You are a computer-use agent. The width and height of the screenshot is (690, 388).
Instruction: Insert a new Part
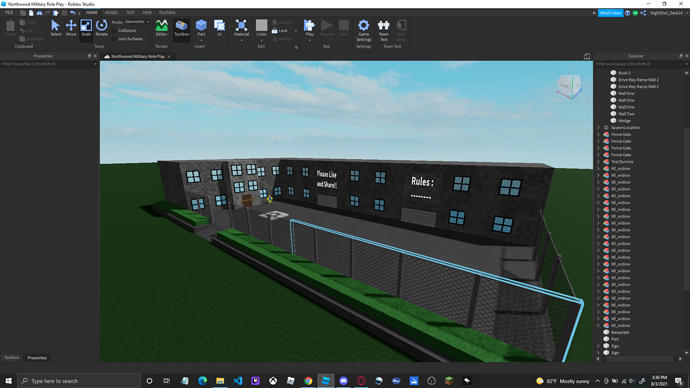pos(201,26)
